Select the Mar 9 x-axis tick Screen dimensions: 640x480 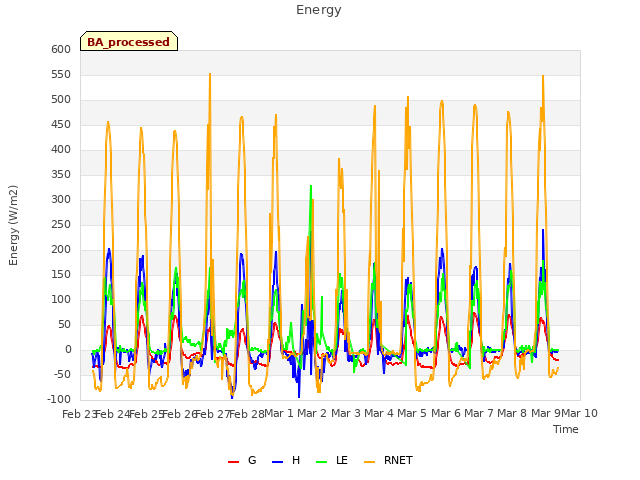(546, 413)
